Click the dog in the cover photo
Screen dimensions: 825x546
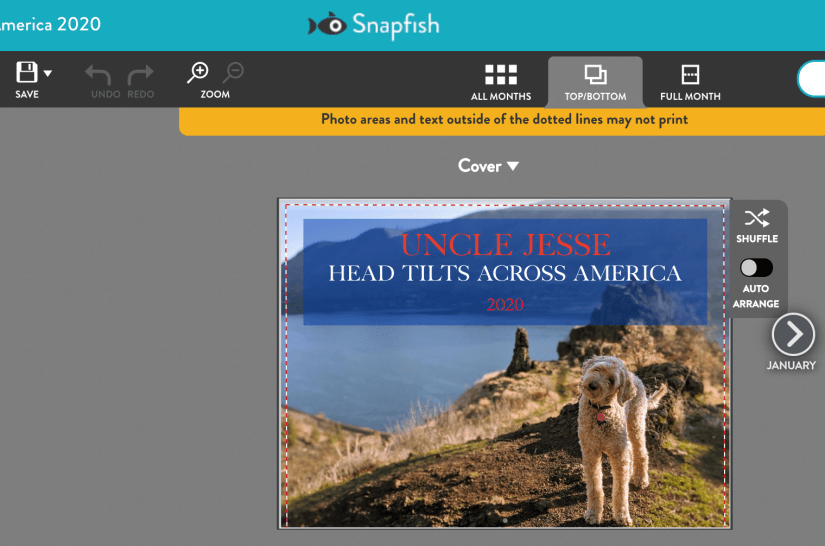pos(609,410)
